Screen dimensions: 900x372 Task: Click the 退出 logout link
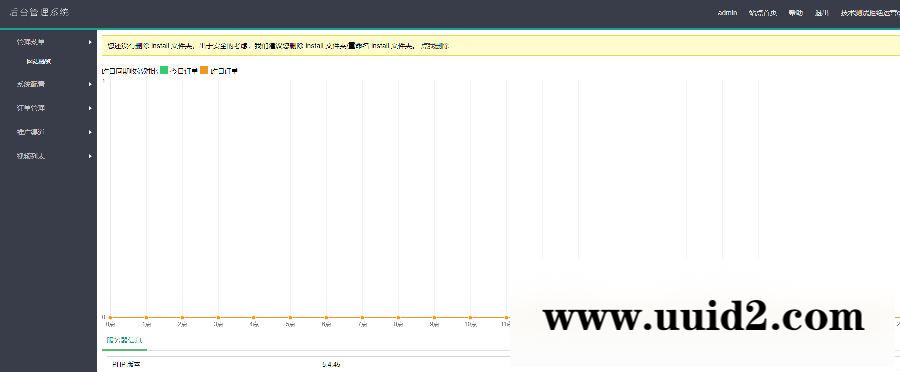tap(821, 13)
